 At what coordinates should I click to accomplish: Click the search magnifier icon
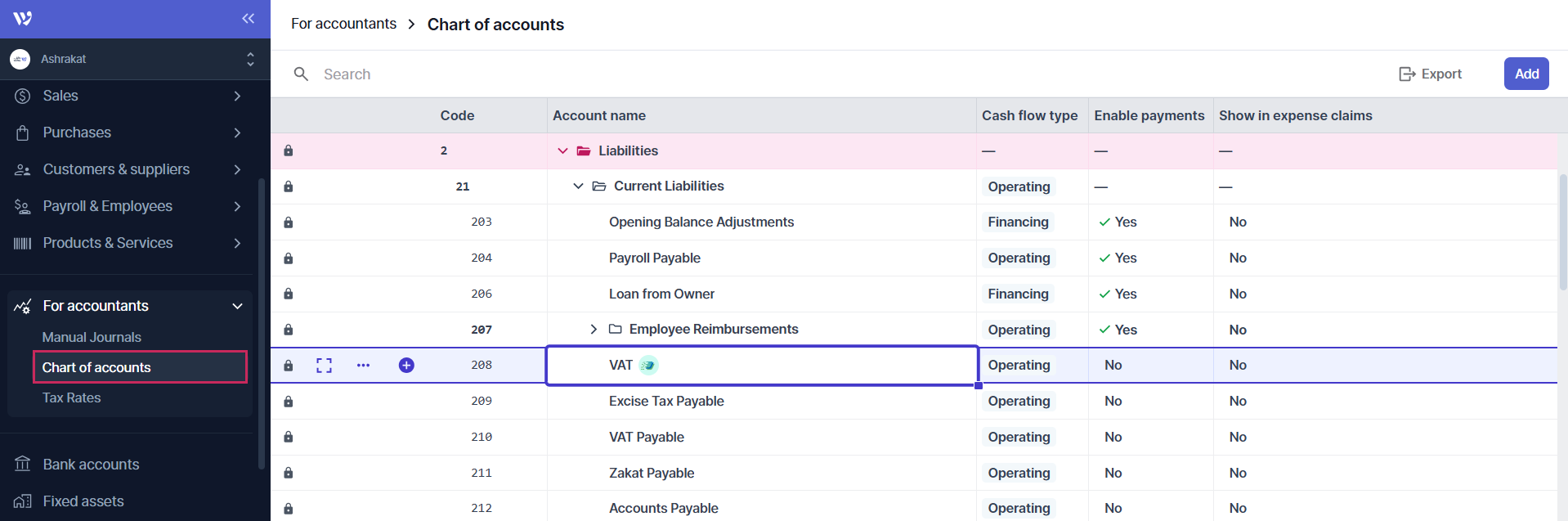[301, 74]
